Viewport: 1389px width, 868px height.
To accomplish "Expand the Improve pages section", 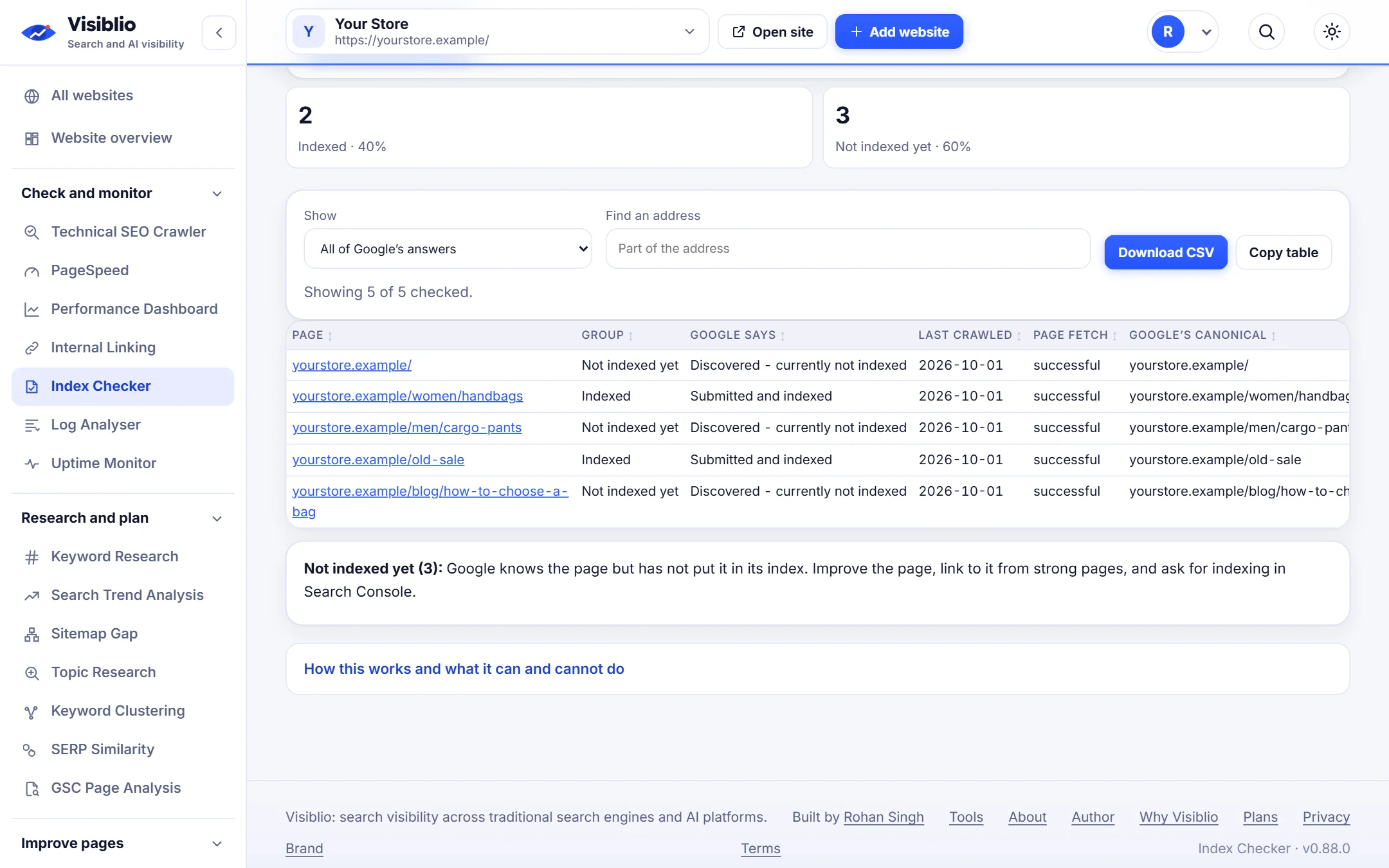I will pos(123,843).
